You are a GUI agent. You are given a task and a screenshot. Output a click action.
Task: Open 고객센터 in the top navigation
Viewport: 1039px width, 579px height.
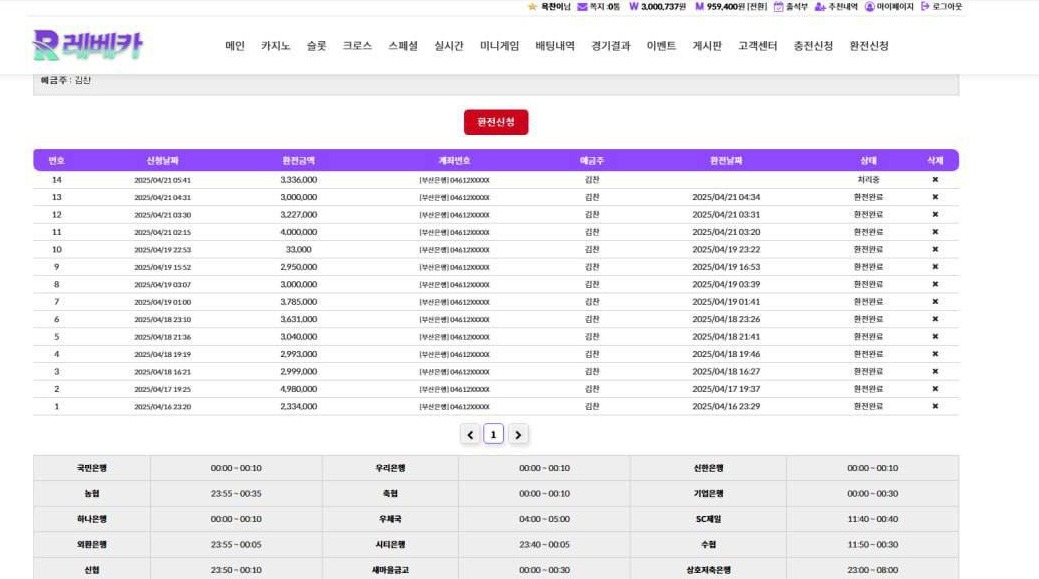pyautogui.click(x=757, y=46)
